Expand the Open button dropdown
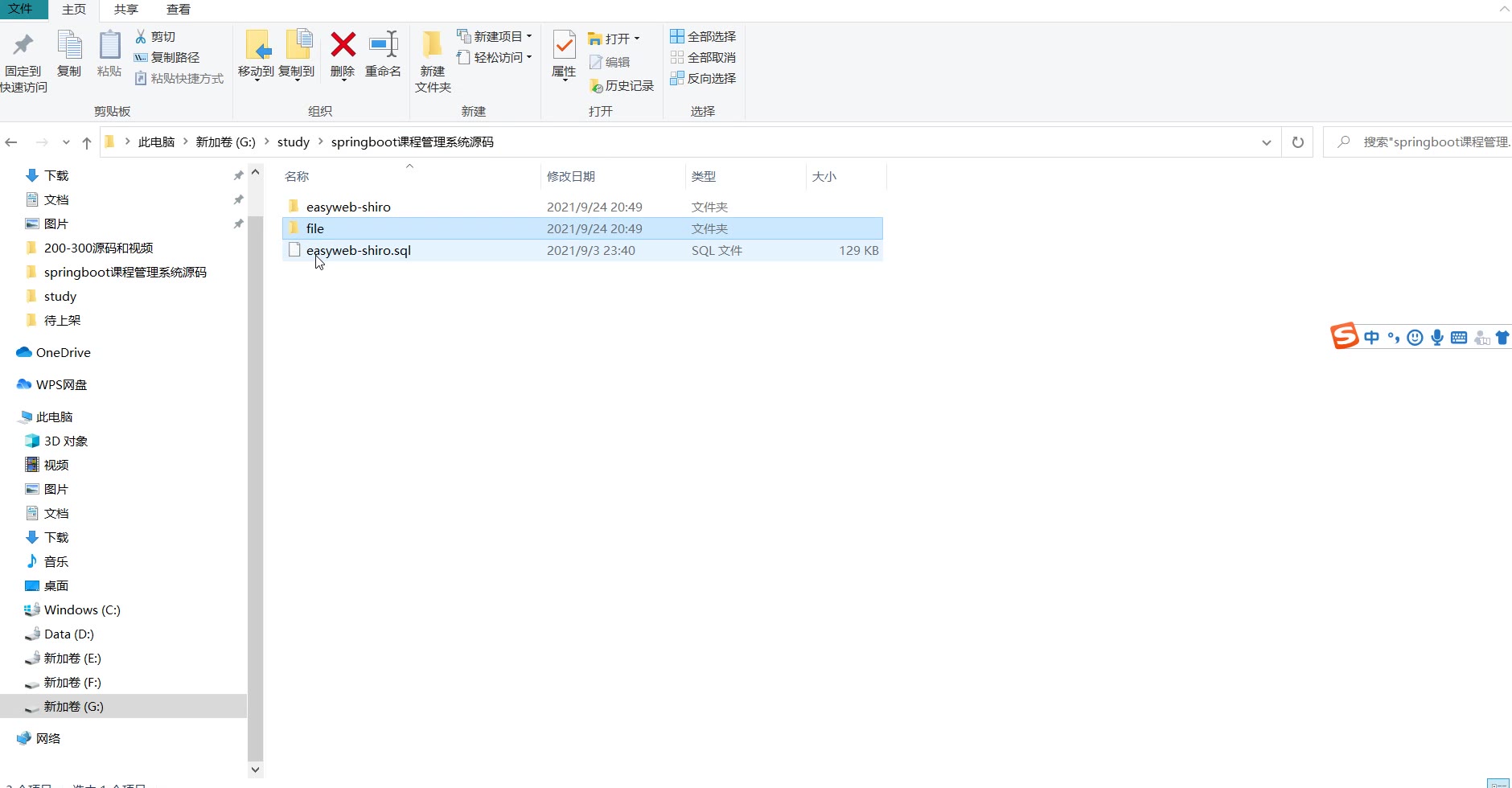This screenshot has height=788, width=1512. click(x=637, y=39)
